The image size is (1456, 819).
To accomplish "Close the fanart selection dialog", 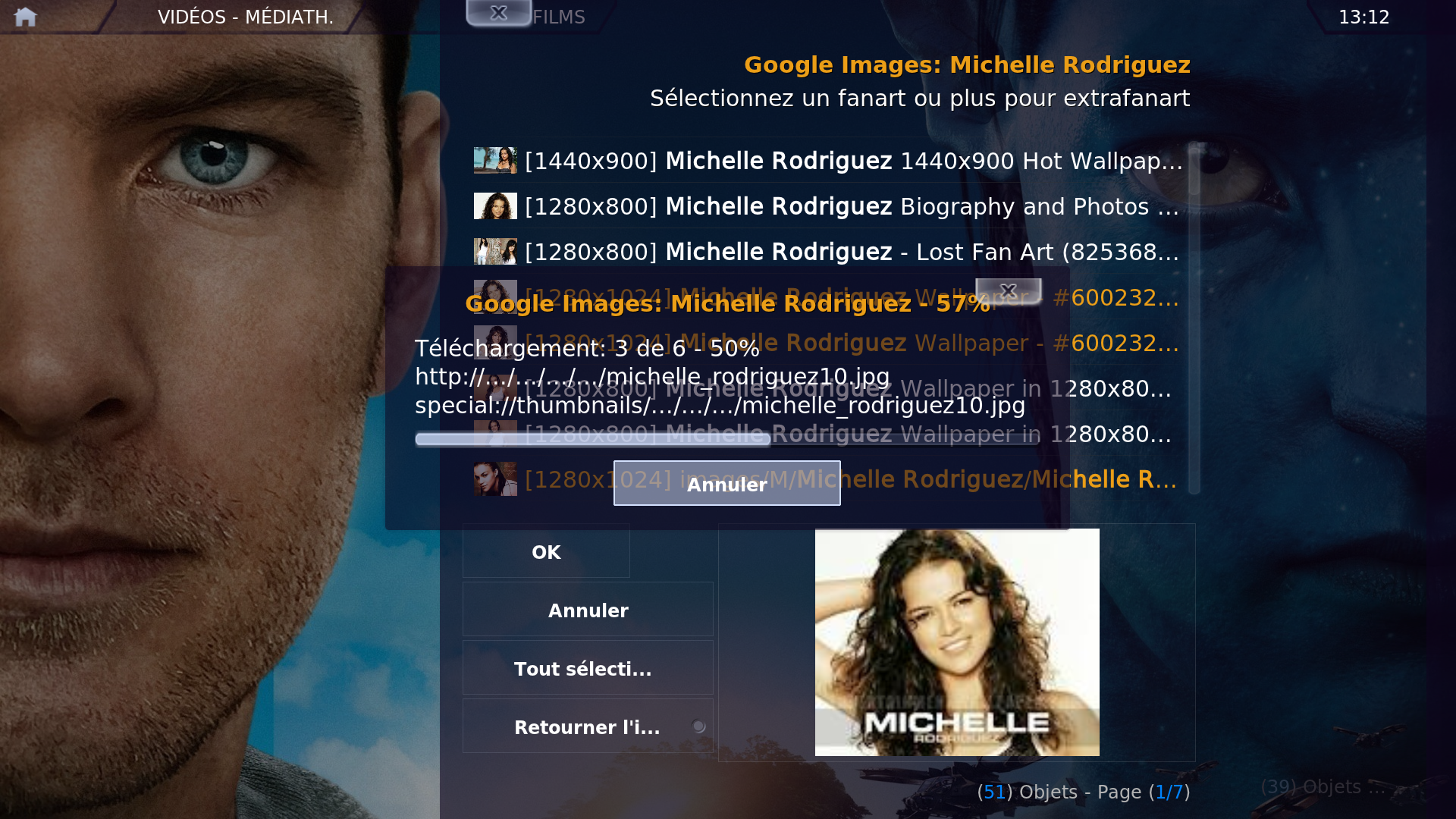I will [498, 13].
